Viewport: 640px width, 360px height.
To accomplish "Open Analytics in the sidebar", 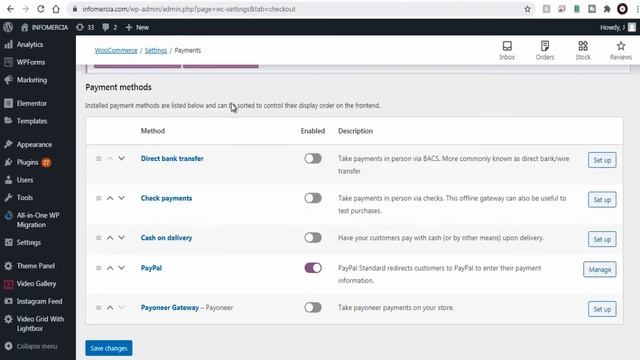I will pyautogui.click(x=29, y=44).
